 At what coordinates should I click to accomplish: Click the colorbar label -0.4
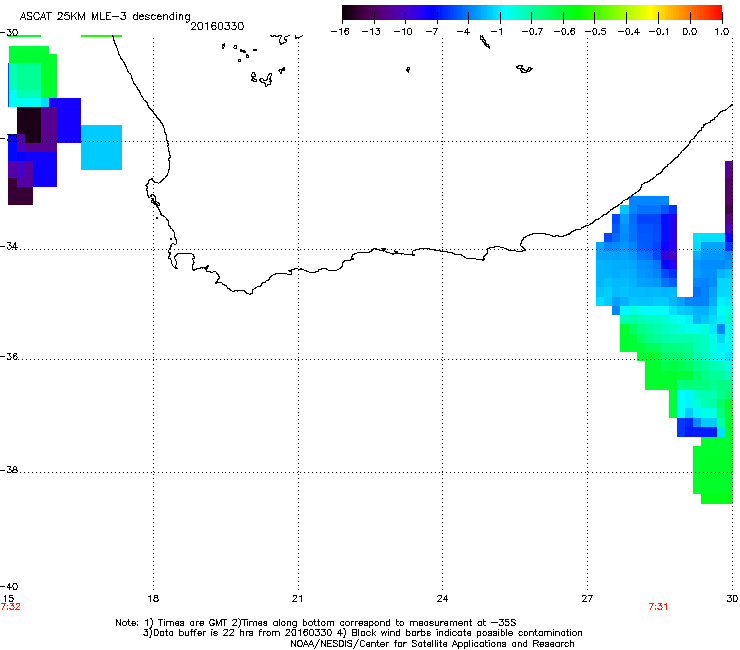629,32
